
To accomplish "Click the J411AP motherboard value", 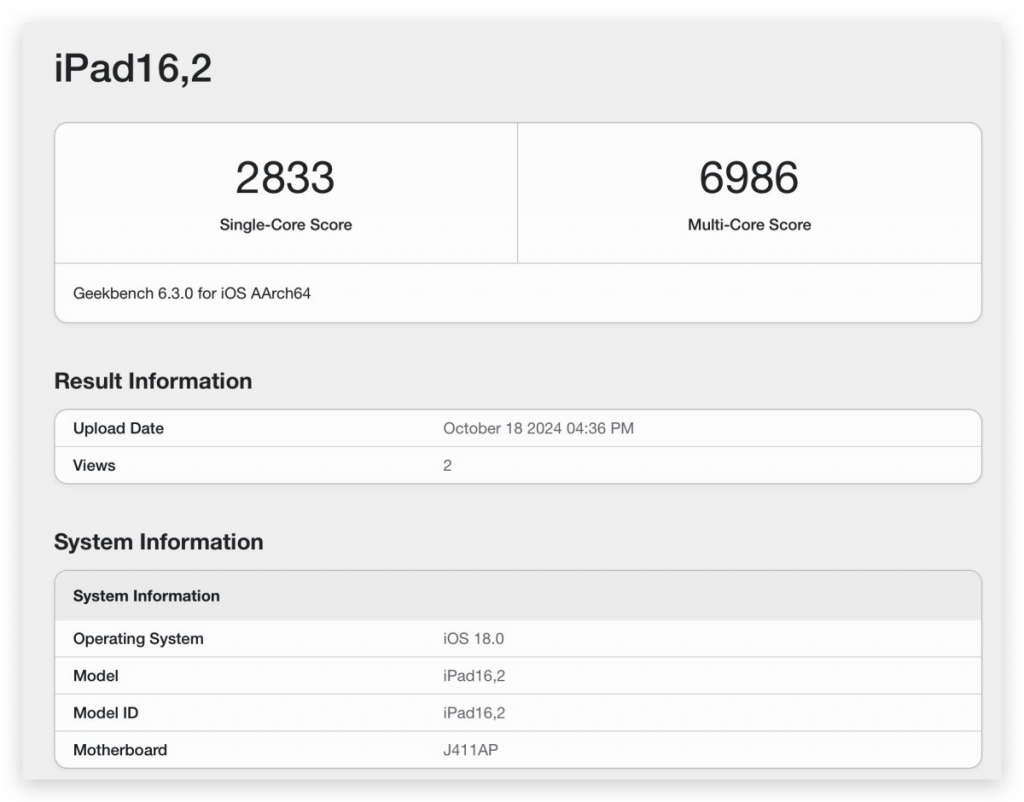I will pos(470,750).
